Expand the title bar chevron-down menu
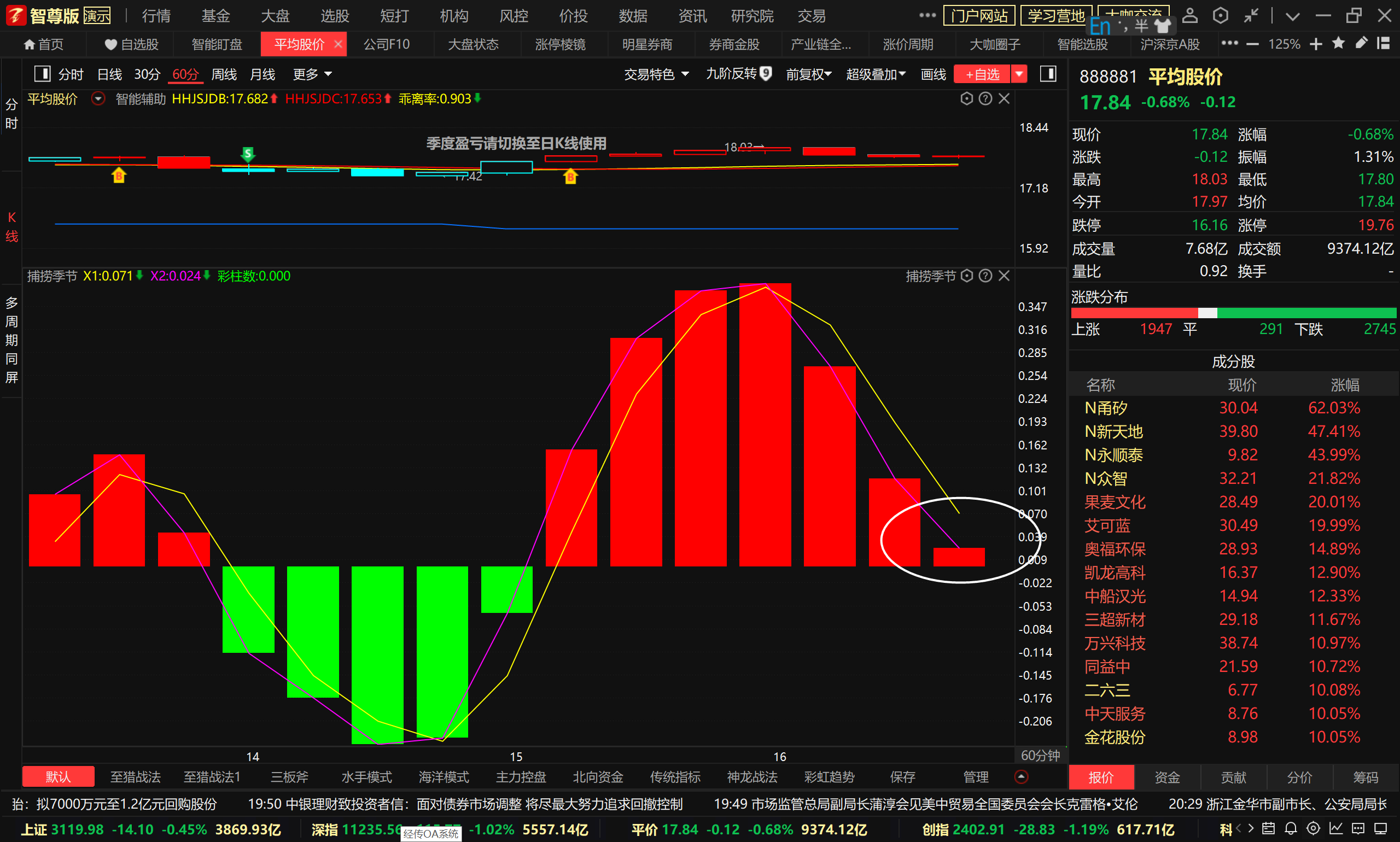 click(x=1293, y=16)
